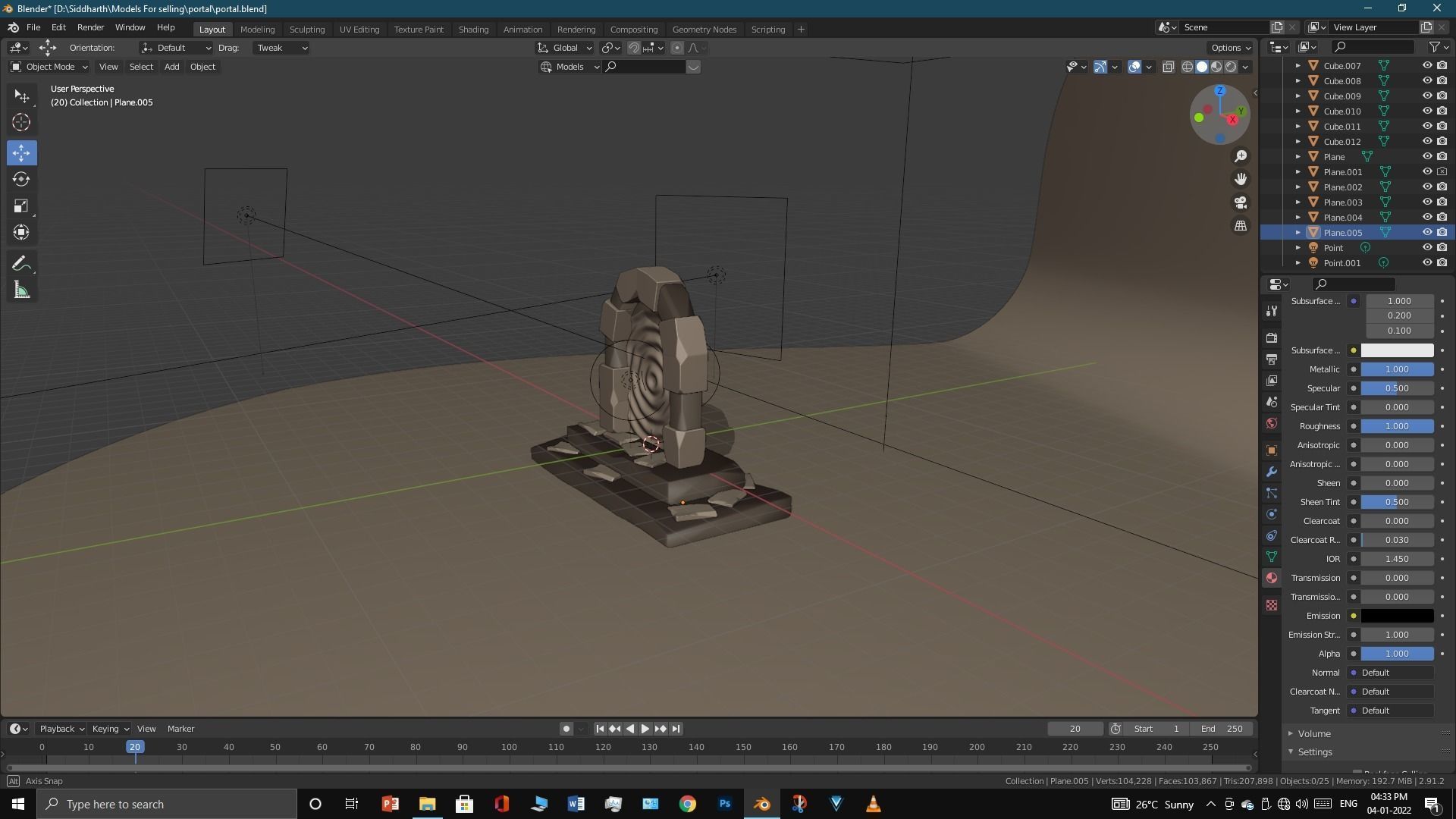The image size is (1456, 819).
Task: Toggle Plane.003 visibility eye
Action: click(x=1426, y=202)
